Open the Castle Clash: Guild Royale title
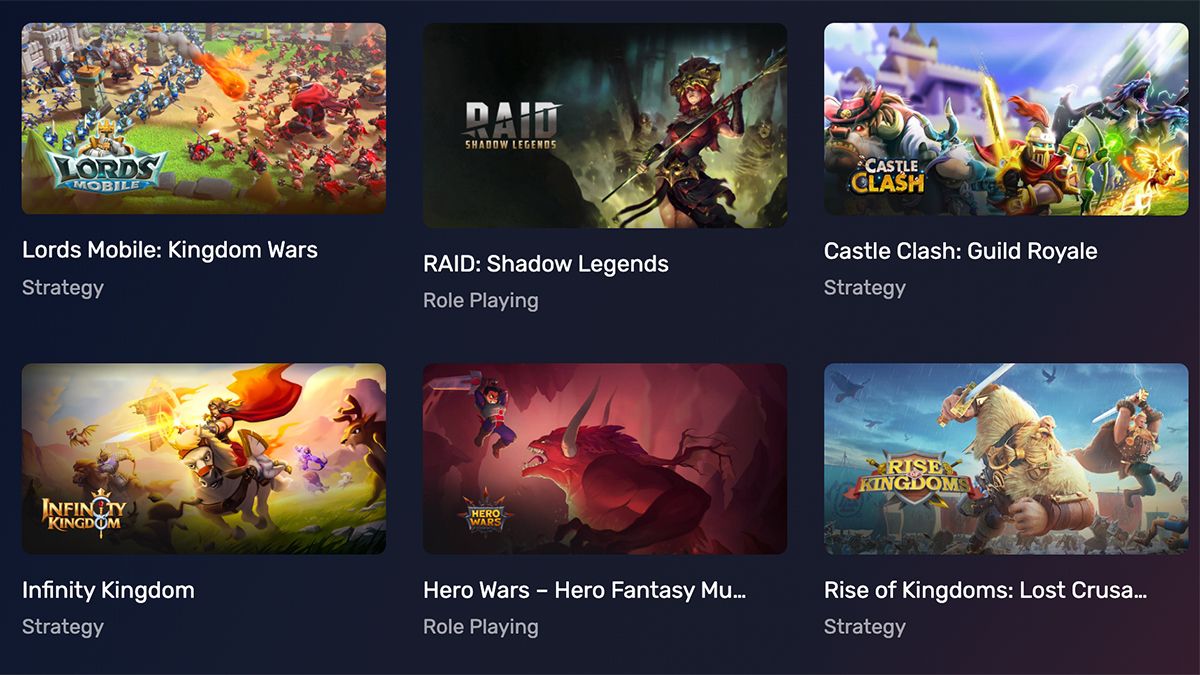The image size is (1200, 675). pyautogui.click(x=961, y=251)
